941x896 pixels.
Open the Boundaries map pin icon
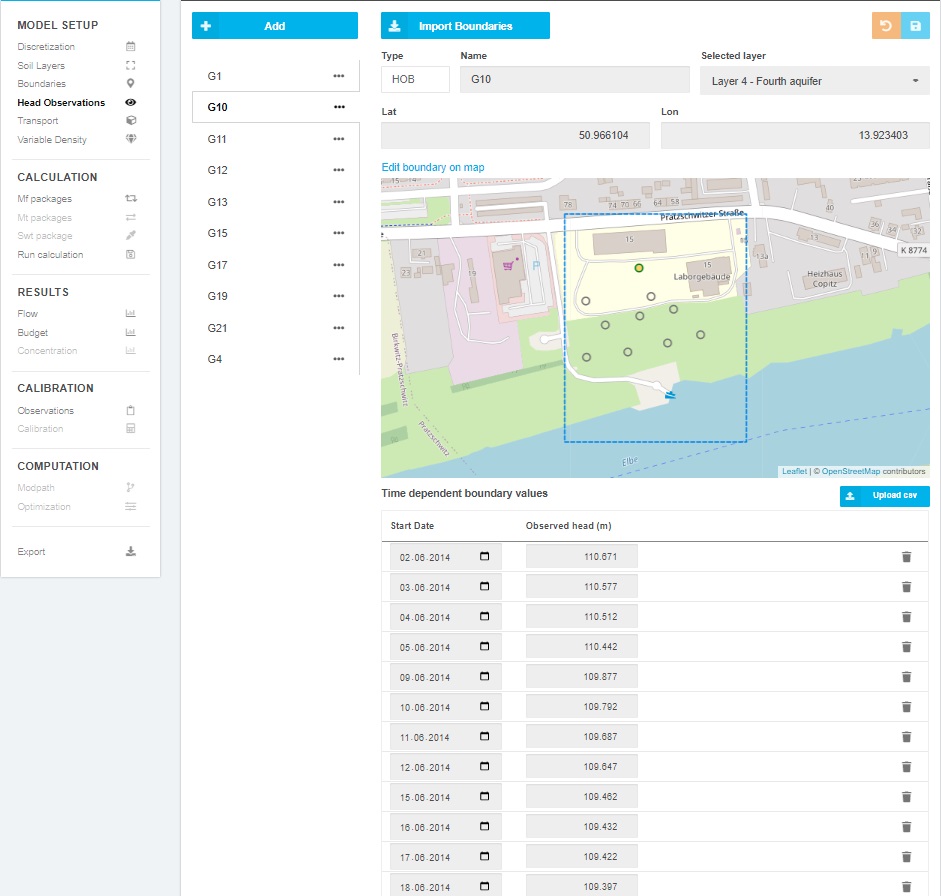[130, 84]
